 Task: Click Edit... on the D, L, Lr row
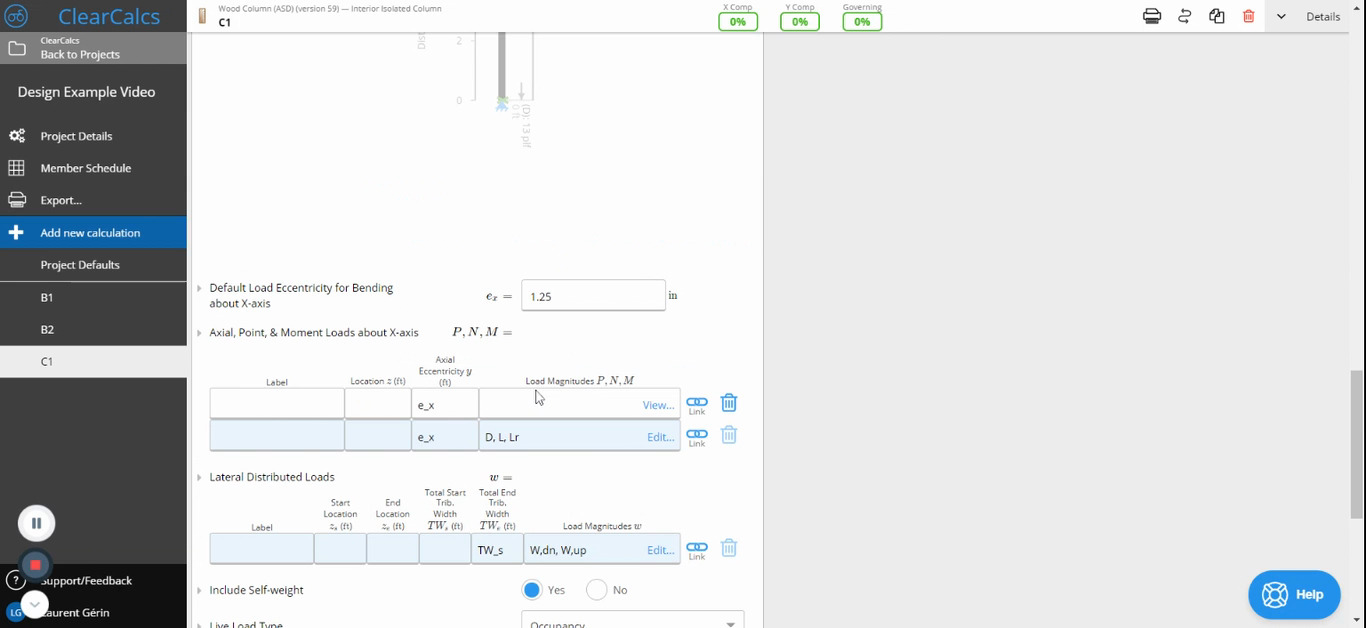(x=660, y=437)
